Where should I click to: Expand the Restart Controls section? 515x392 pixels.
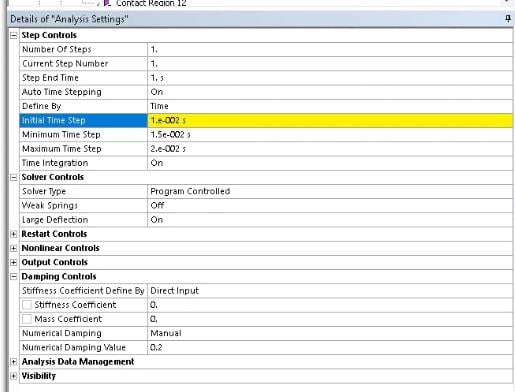point(13,234)
